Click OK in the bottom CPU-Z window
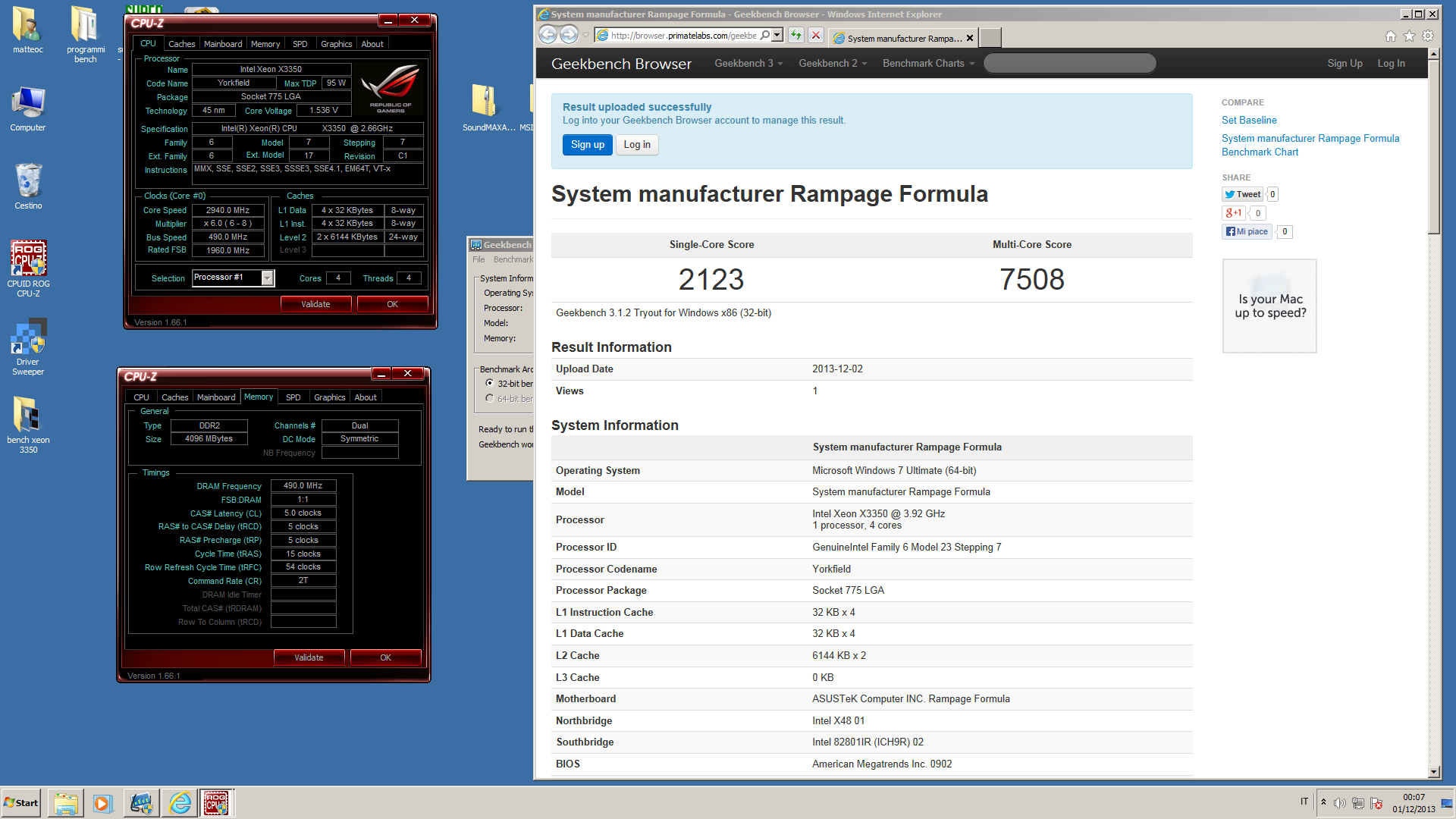 coord(385,657)
